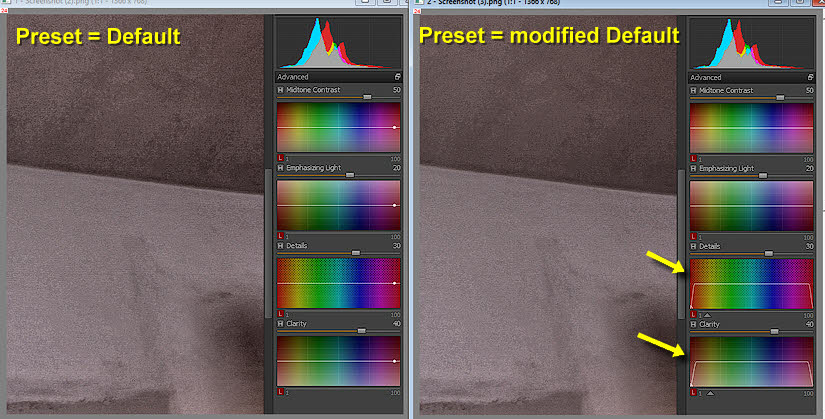Image resolution: width=825 pixels, height=419 pixels.
Task: Click red L icon under Clarity curve, modified panel
Action: pos(694,393)
